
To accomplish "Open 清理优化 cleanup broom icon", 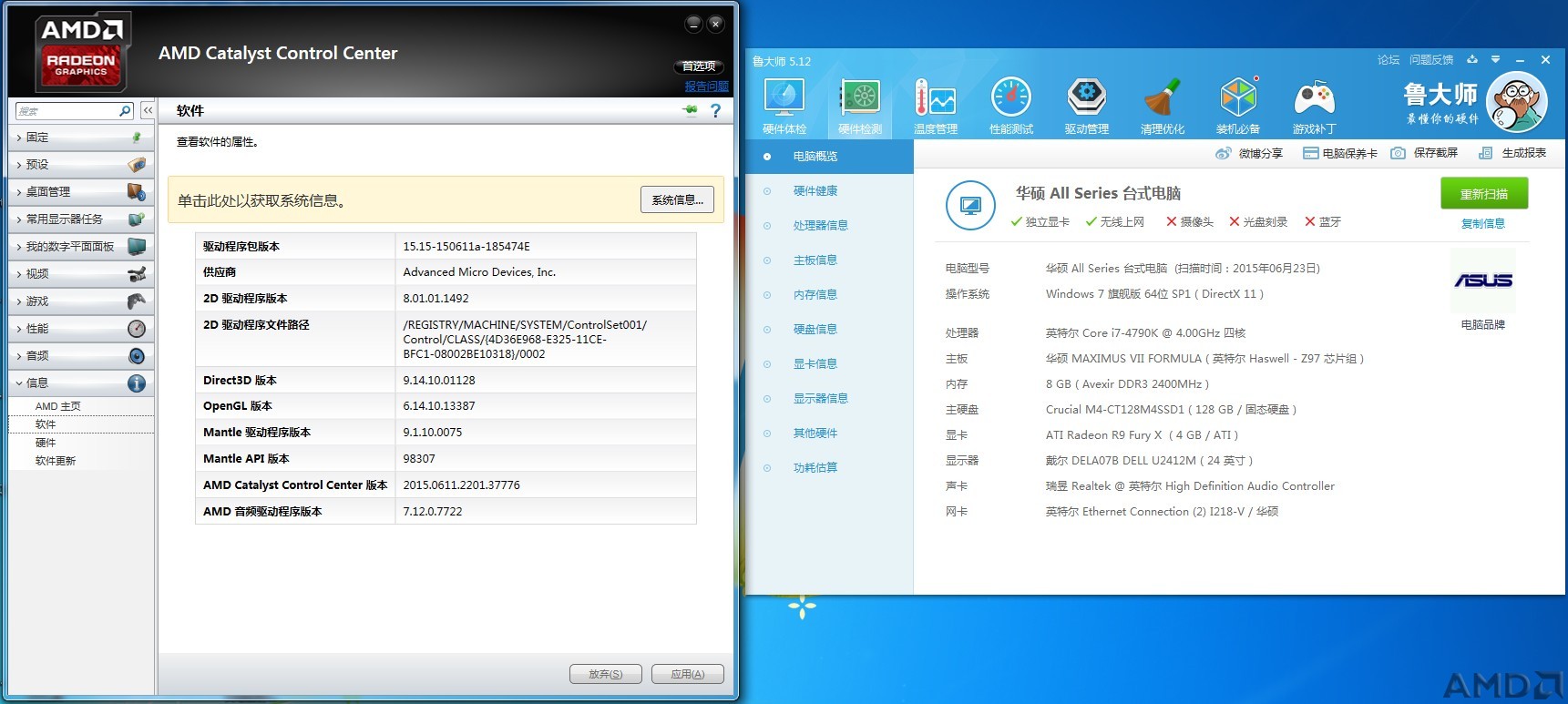I will pyautogui.click(x=1163, y=107).
